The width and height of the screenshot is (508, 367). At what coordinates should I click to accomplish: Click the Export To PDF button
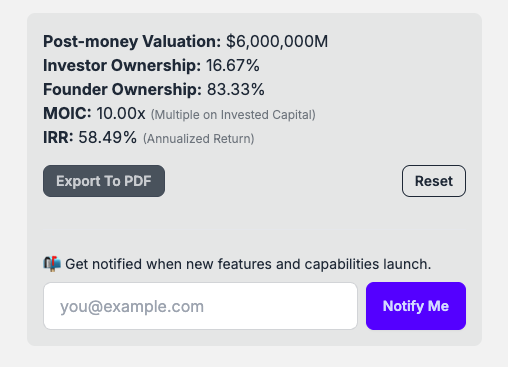pos(104,181)
